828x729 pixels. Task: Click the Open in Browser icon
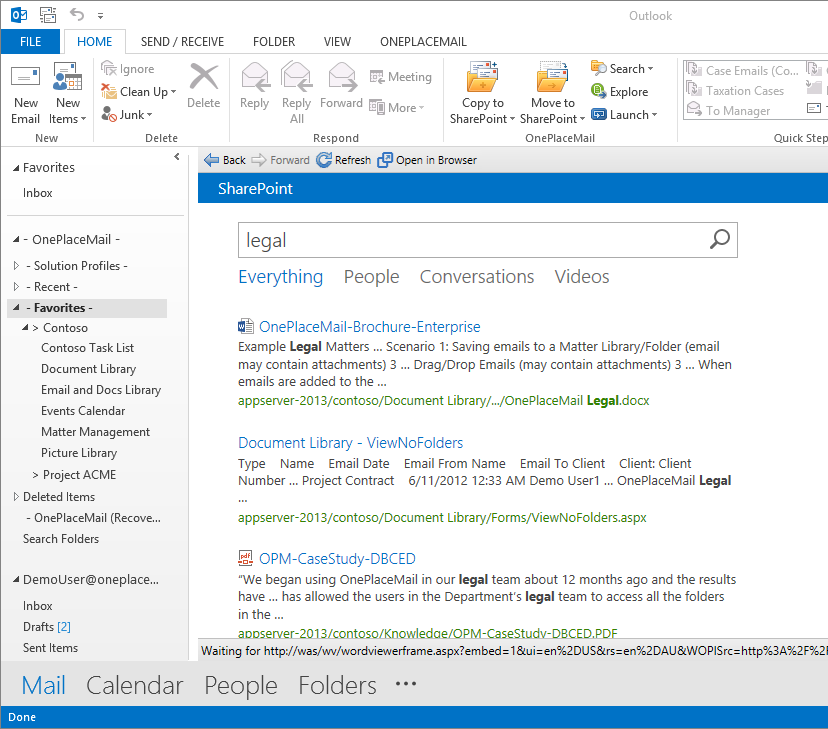[385, 160]
